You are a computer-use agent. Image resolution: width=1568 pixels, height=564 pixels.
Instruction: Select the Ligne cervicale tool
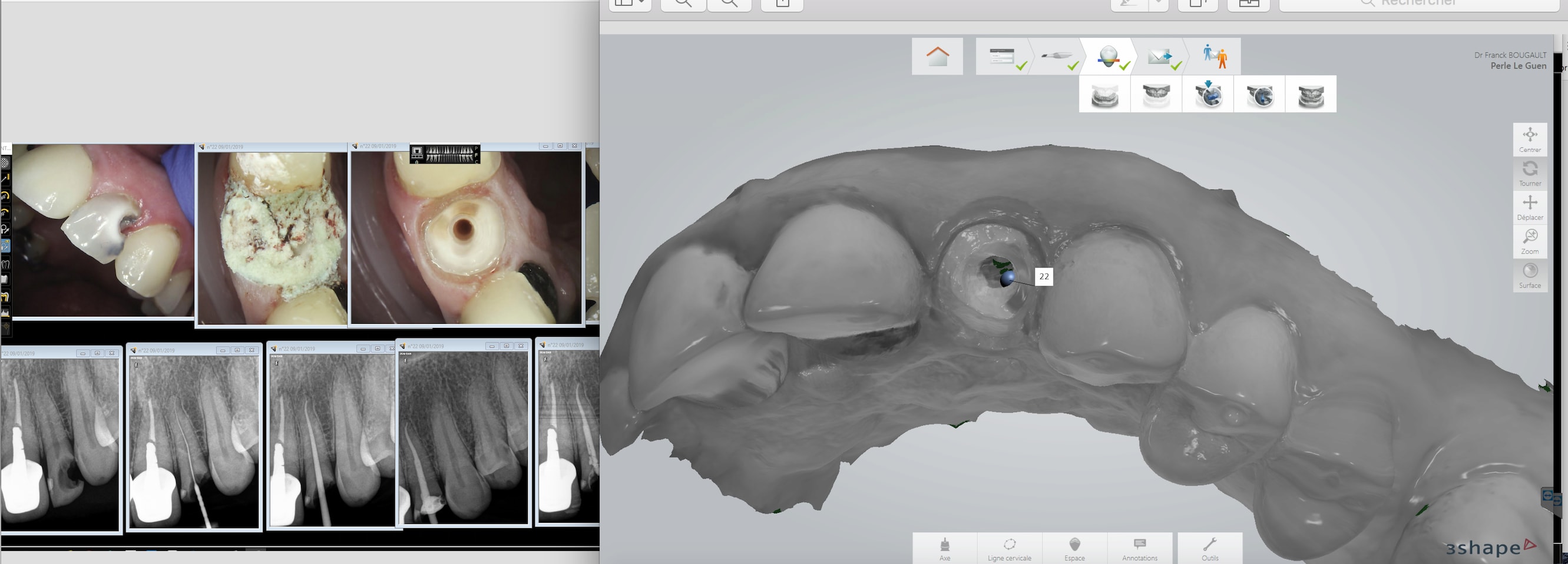click(1009, 548)
